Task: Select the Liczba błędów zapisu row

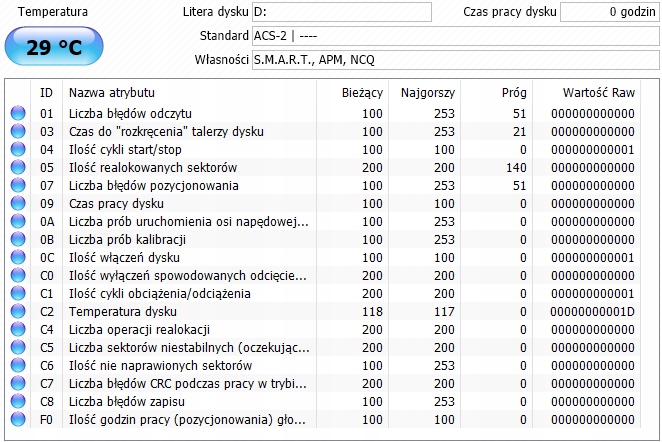Action: (x=190, y=402)
